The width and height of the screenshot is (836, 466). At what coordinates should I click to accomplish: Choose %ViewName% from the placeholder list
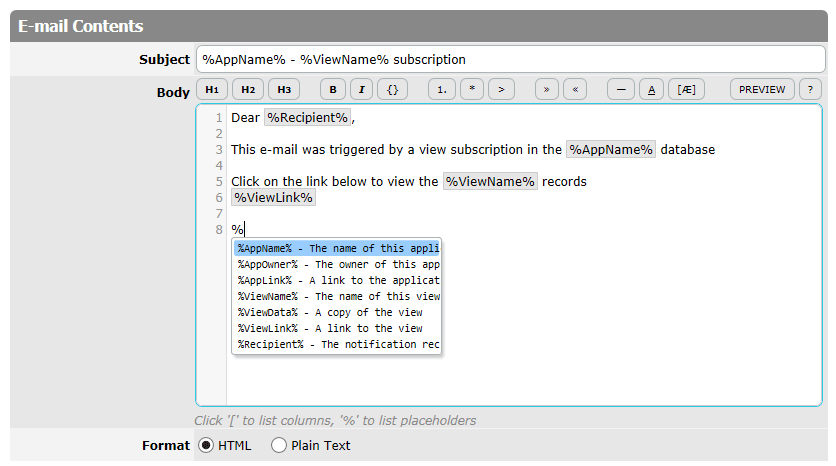pyautogui.click(x=336, y=296)
